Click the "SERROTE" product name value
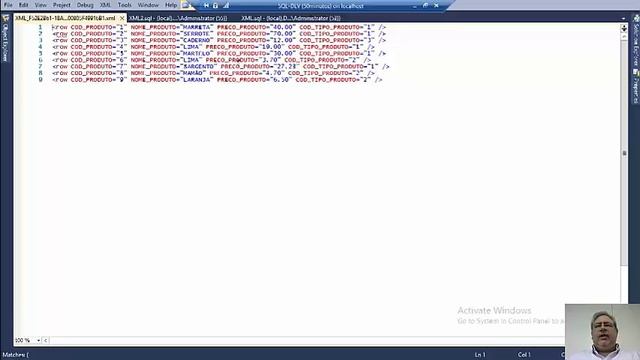 tap(197, 33)
